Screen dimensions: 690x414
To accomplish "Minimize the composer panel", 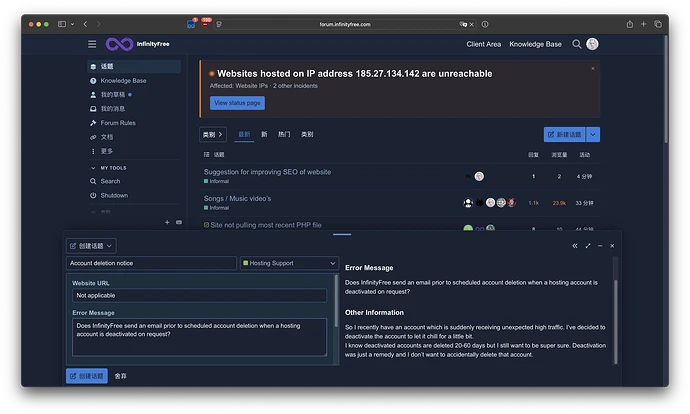I will pyautogui.click(x=600, y=246).
